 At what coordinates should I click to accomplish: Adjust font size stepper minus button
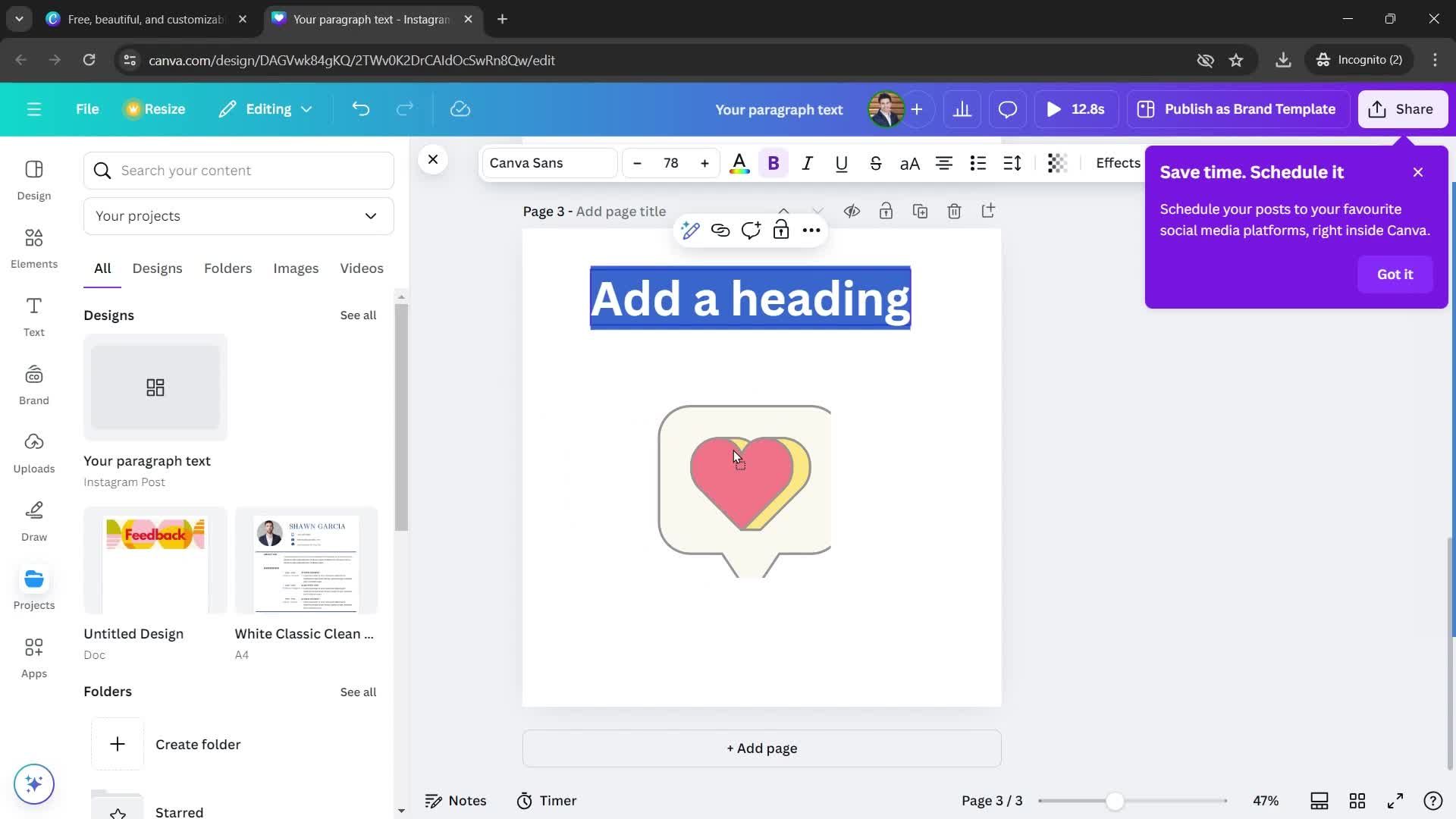point(637,163)
